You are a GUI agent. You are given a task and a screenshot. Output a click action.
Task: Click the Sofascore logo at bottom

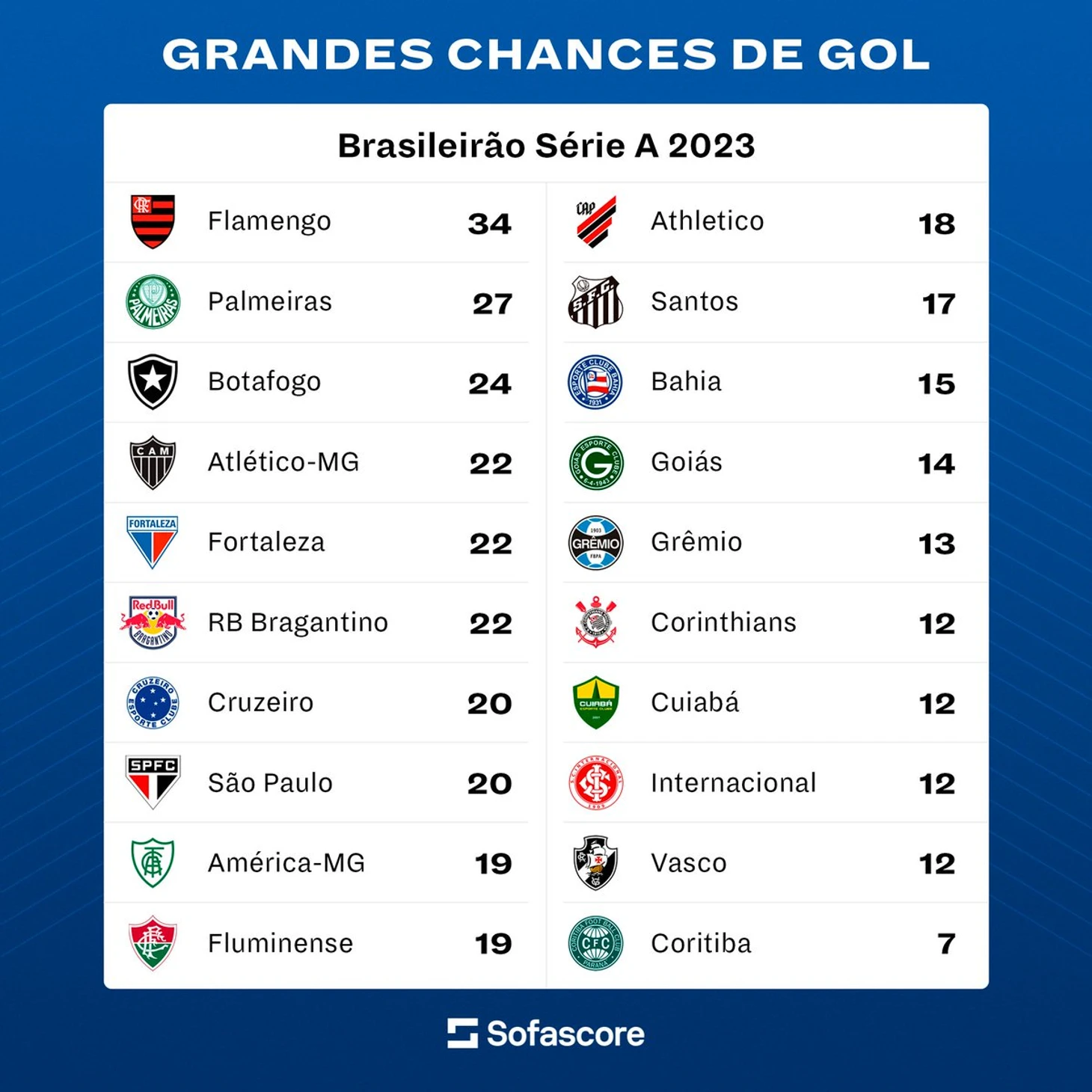coord(546,1034)
